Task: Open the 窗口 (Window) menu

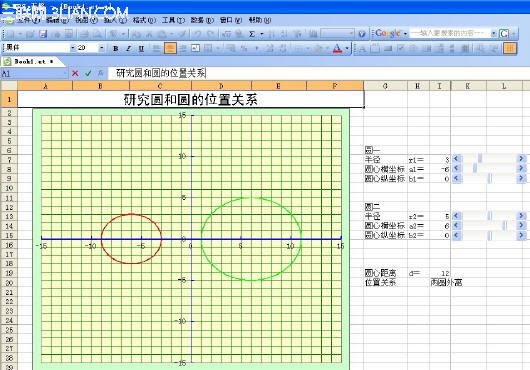Action: tap(231, 20)
